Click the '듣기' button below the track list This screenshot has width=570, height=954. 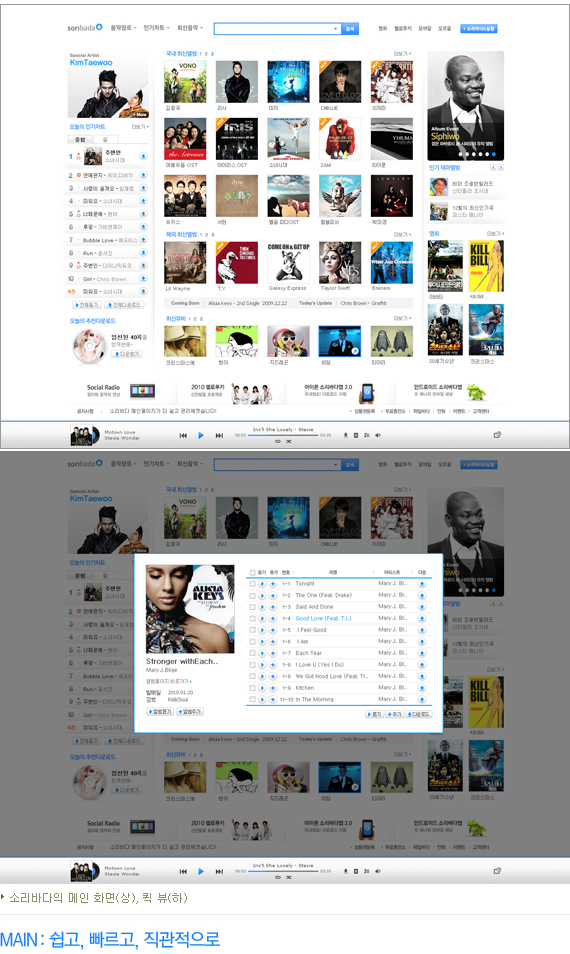(375, 714)
